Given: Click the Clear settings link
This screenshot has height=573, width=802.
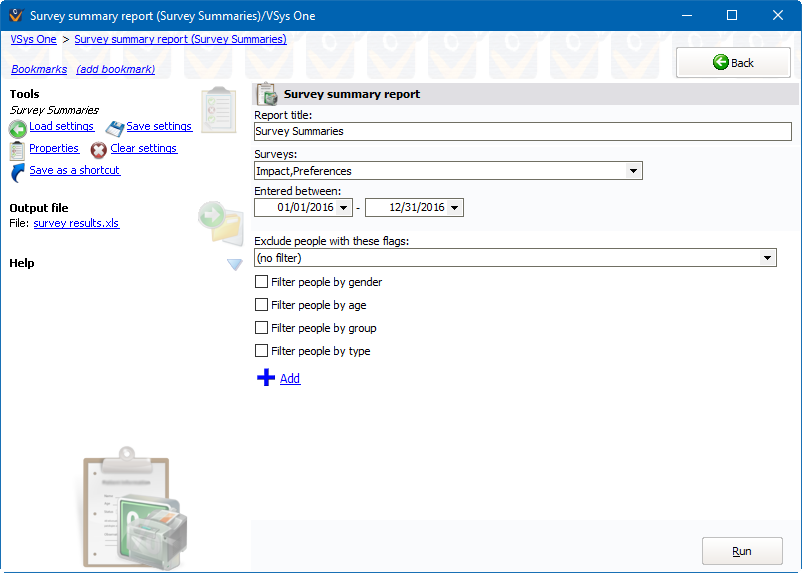Looking at the screenshot, I should click(x=144, y=148).
